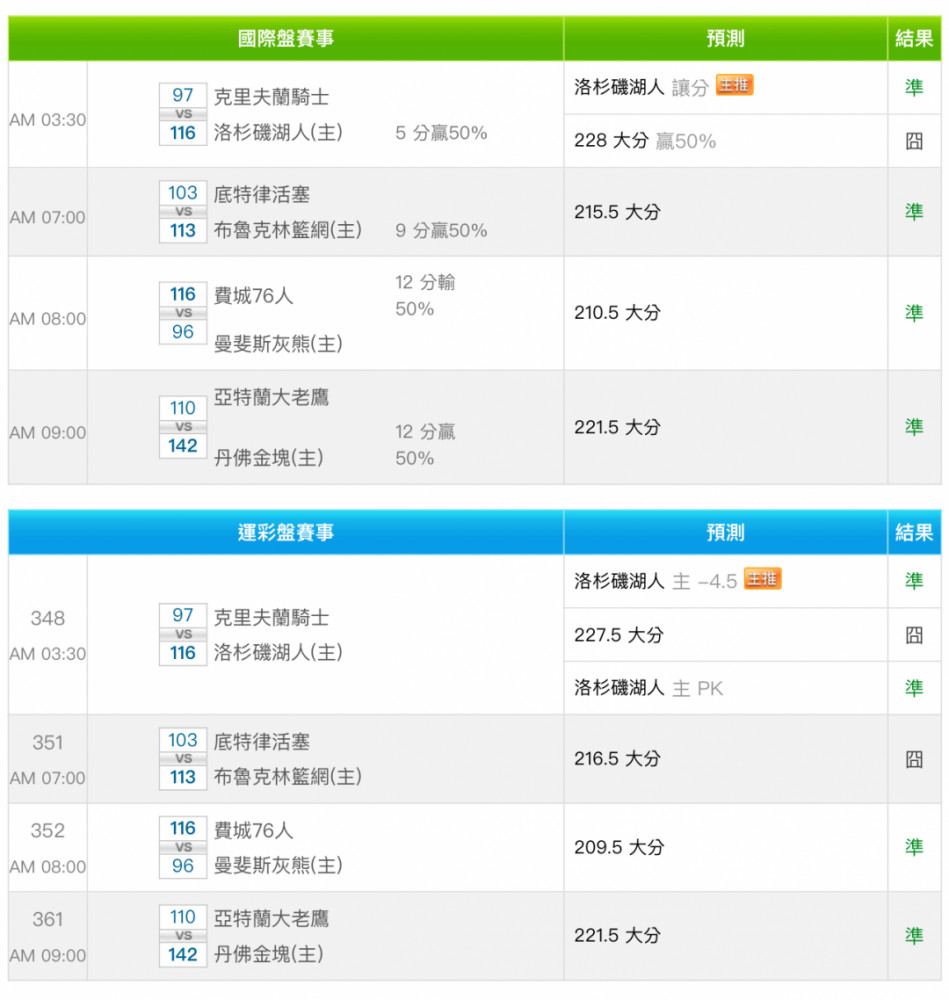Image resolution: width=949 pixels, height=1000 pixels.
Task: Select the 228 大分 贏50% prediction
Action: 645,141
